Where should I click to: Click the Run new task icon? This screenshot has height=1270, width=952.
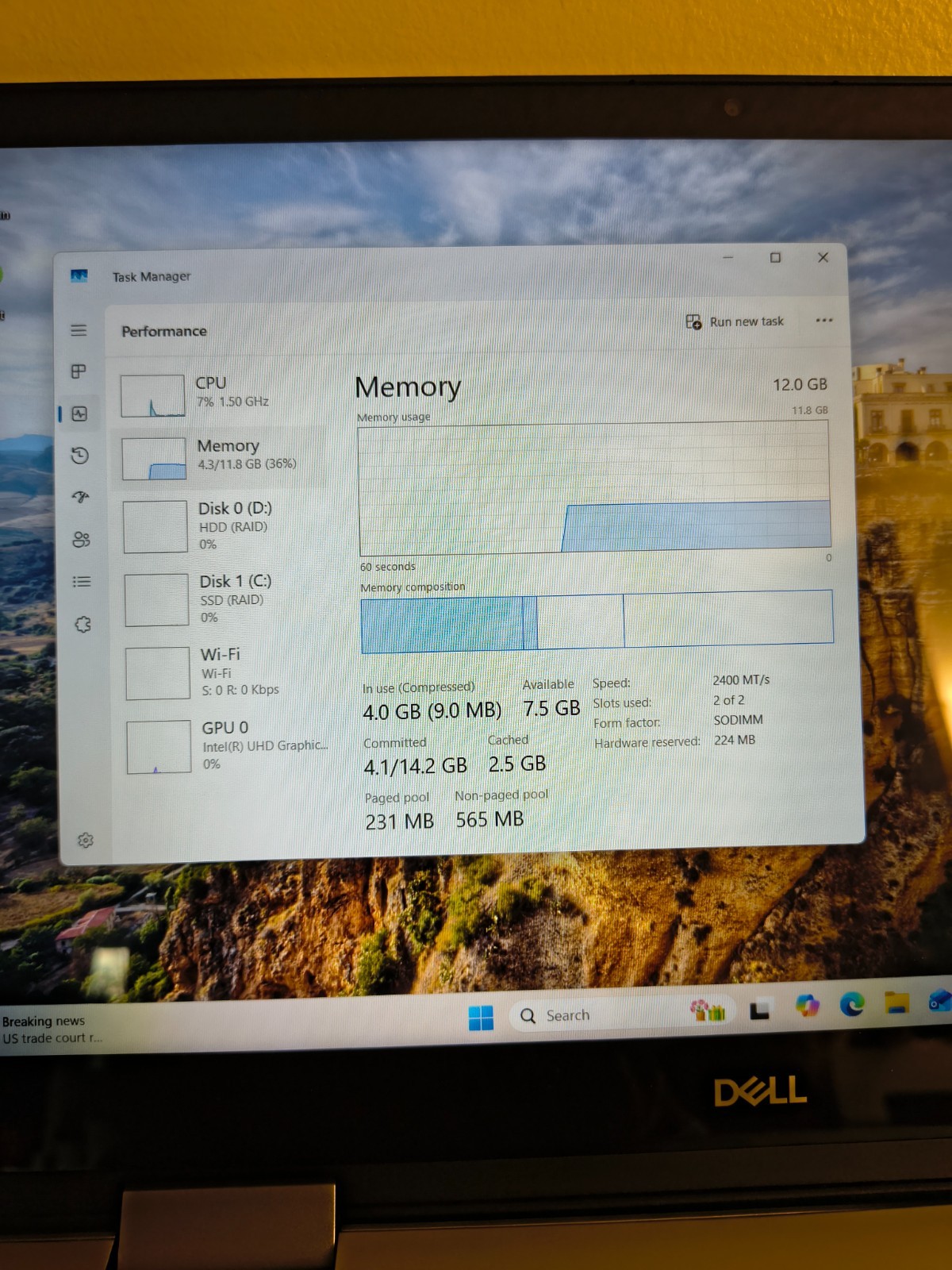[693, 321]
